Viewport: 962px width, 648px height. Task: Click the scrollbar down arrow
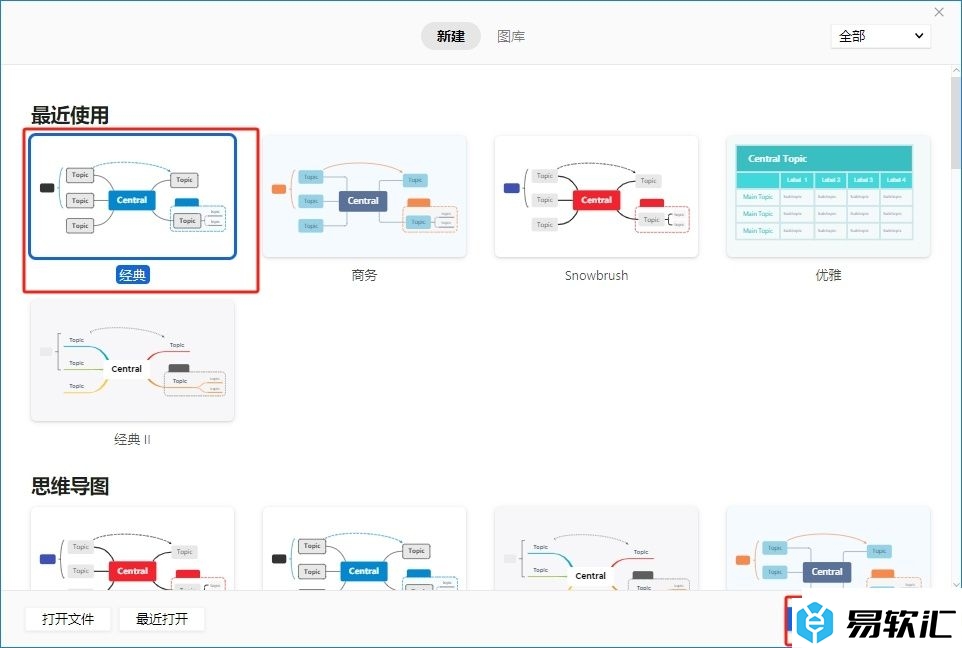tap(956, 585)
